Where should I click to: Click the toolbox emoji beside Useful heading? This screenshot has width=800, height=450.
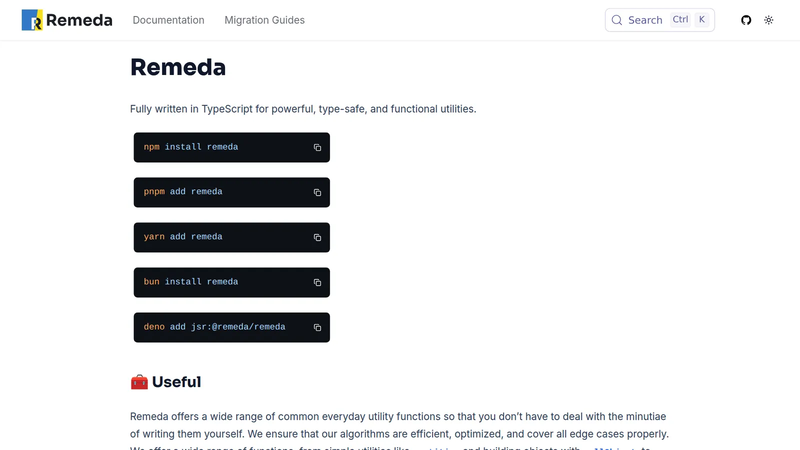click(x=139, y=382)
